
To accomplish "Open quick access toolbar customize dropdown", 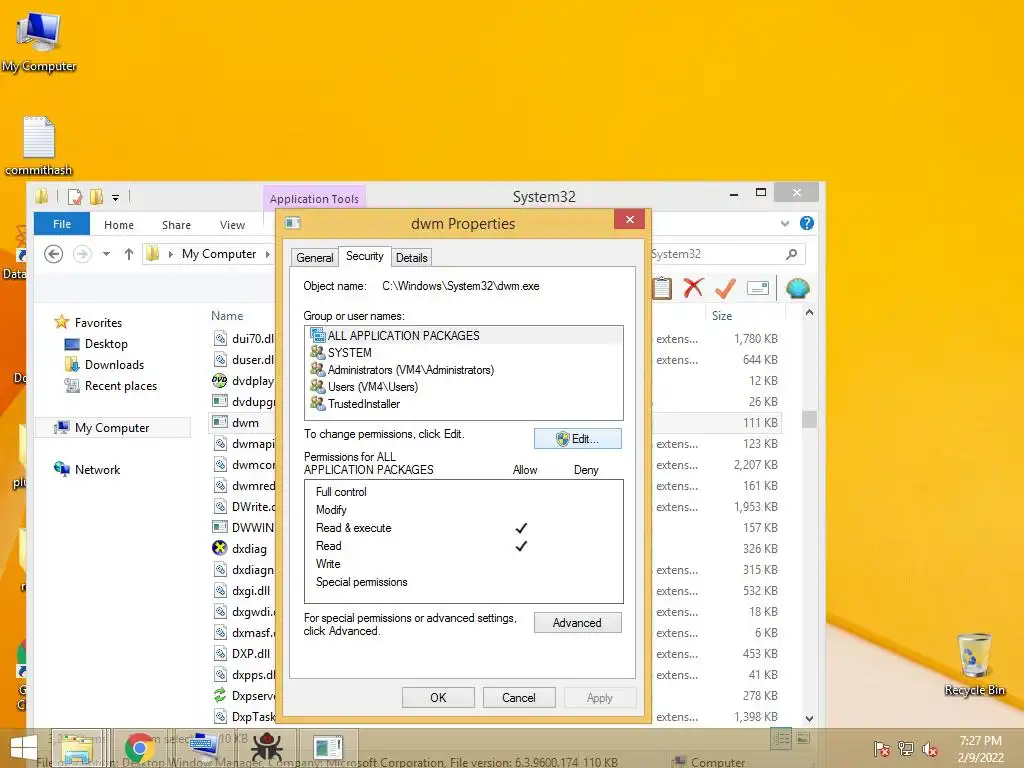I will coord(116,197).
